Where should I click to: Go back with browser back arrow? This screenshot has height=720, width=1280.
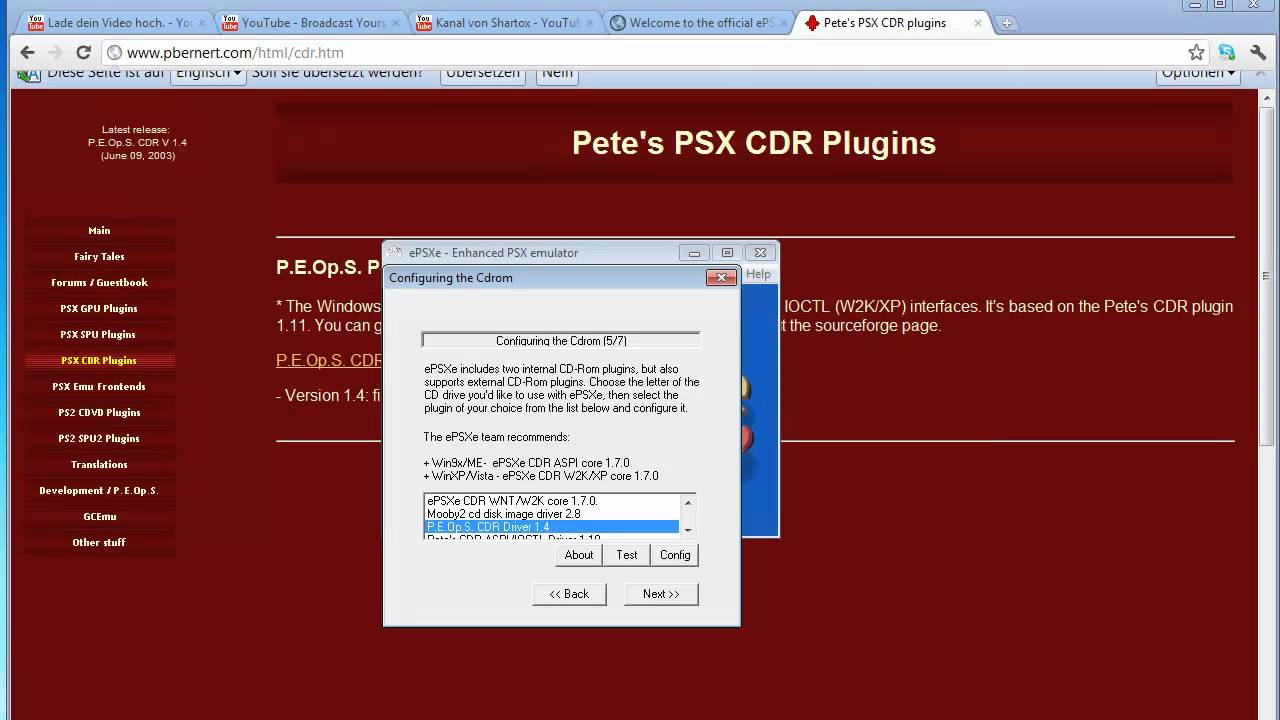tap(27, 53)
